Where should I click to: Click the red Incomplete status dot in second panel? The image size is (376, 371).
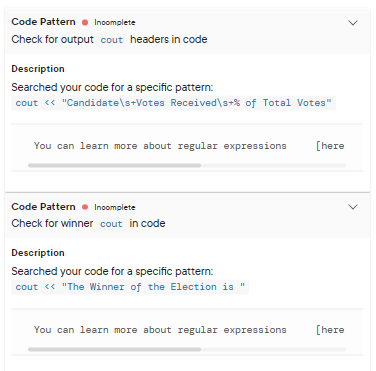pos(85,207)
